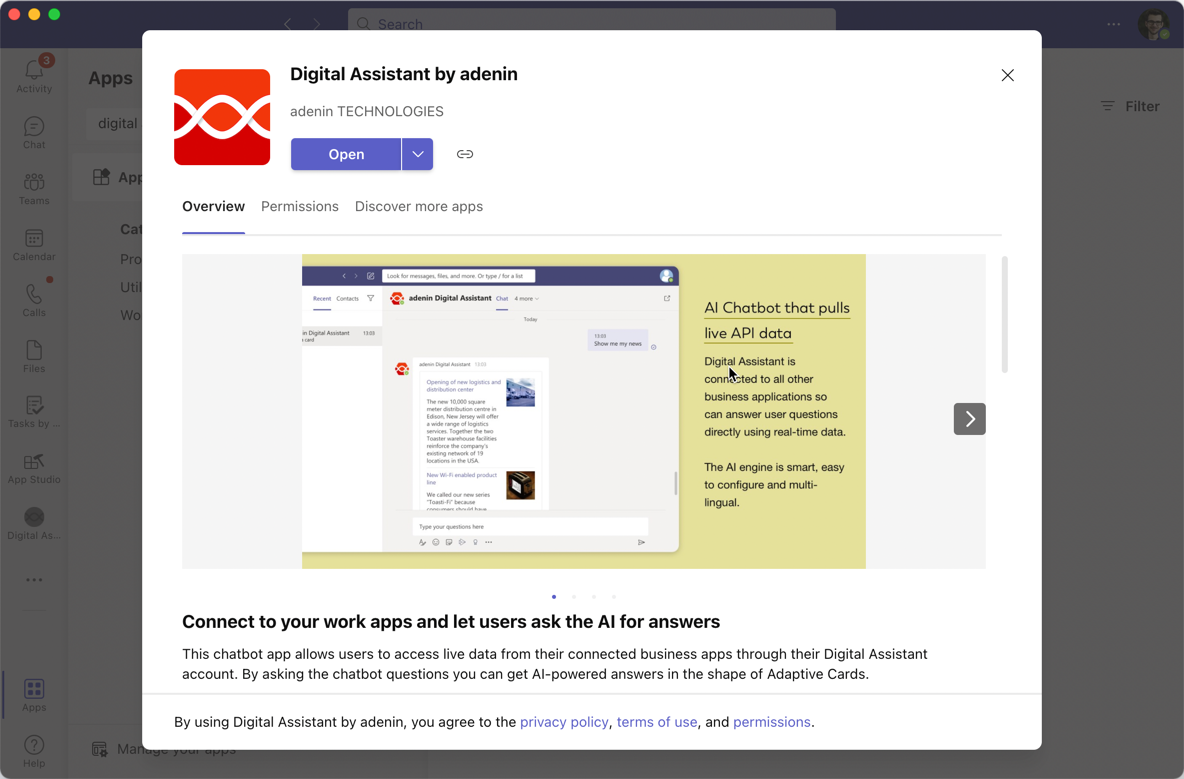This screenshot has height=779, width=1184.
Task: Open Tasks by Planner sidebar app
Action: [34, 412]
